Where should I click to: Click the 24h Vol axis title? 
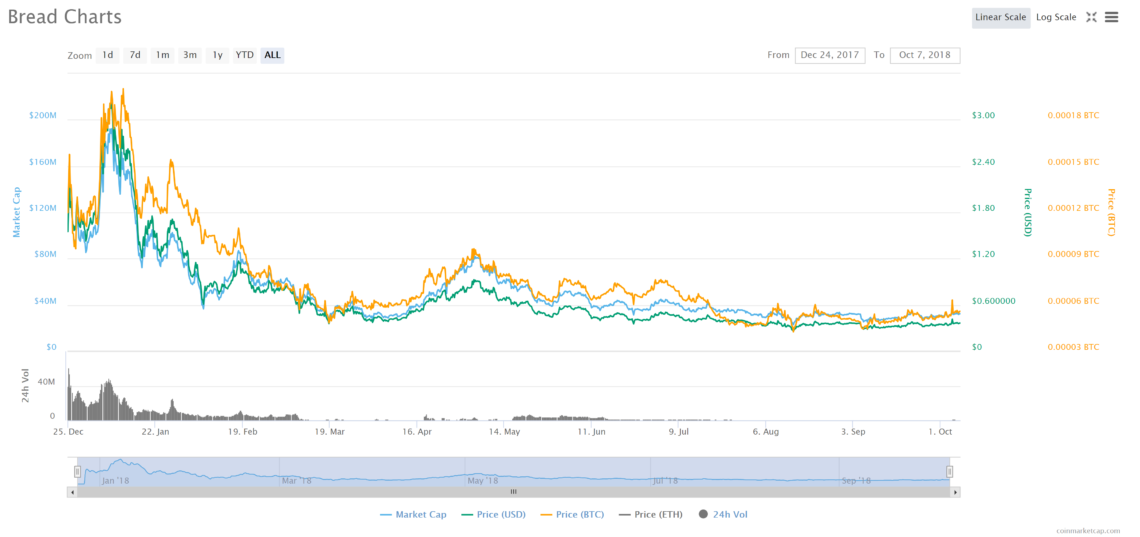[26, 385]
